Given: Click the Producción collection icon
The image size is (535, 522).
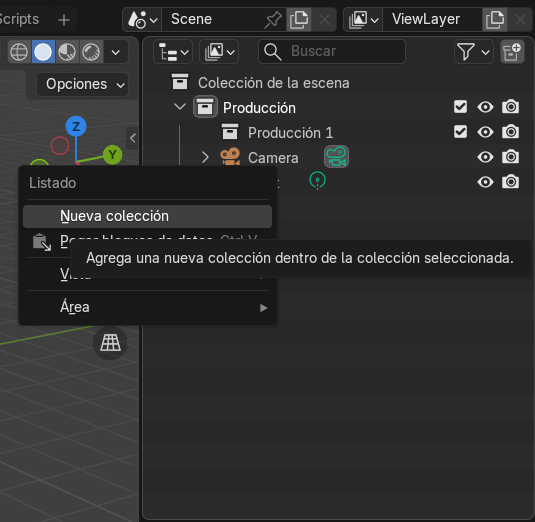Looking at the screenshot, I should [205, 107].
